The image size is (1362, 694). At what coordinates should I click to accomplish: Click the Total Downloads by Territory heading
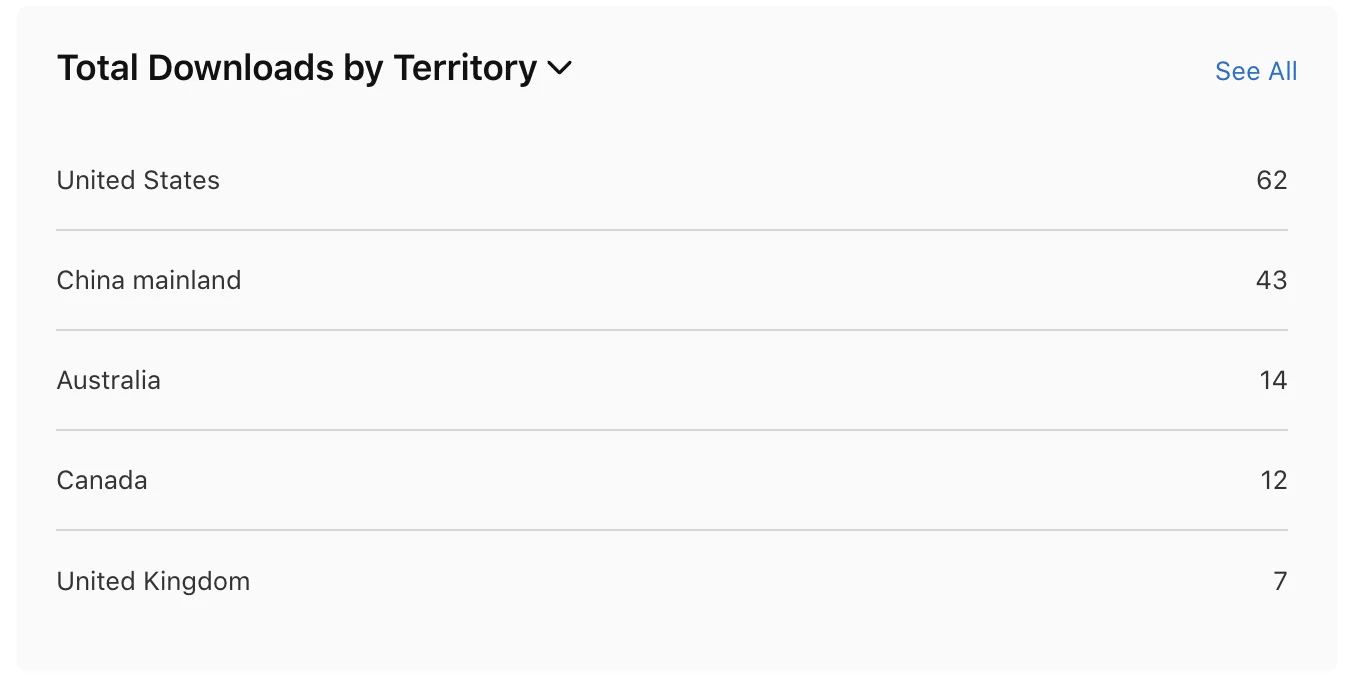click(297, 68)
